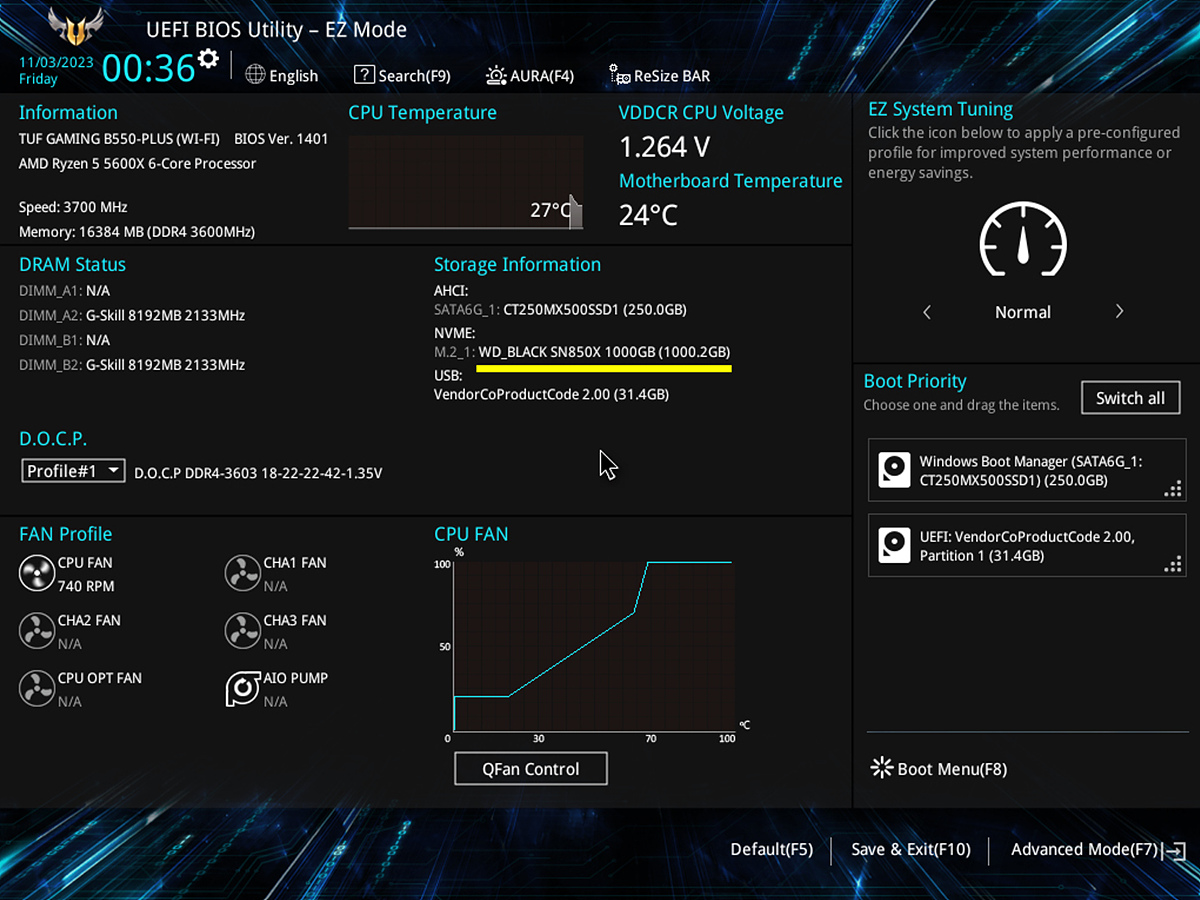The height and width of the screenshot is (900, 1200).
Task: Click the globe language icon
Action: click(255, 75)
